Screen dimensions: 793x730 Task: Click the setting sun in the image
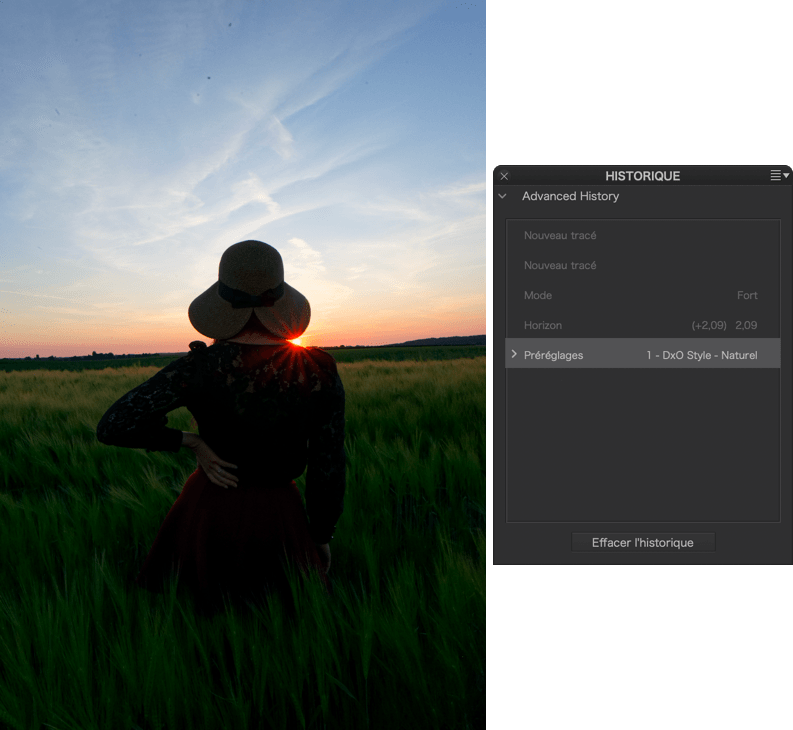pos(297,342)
